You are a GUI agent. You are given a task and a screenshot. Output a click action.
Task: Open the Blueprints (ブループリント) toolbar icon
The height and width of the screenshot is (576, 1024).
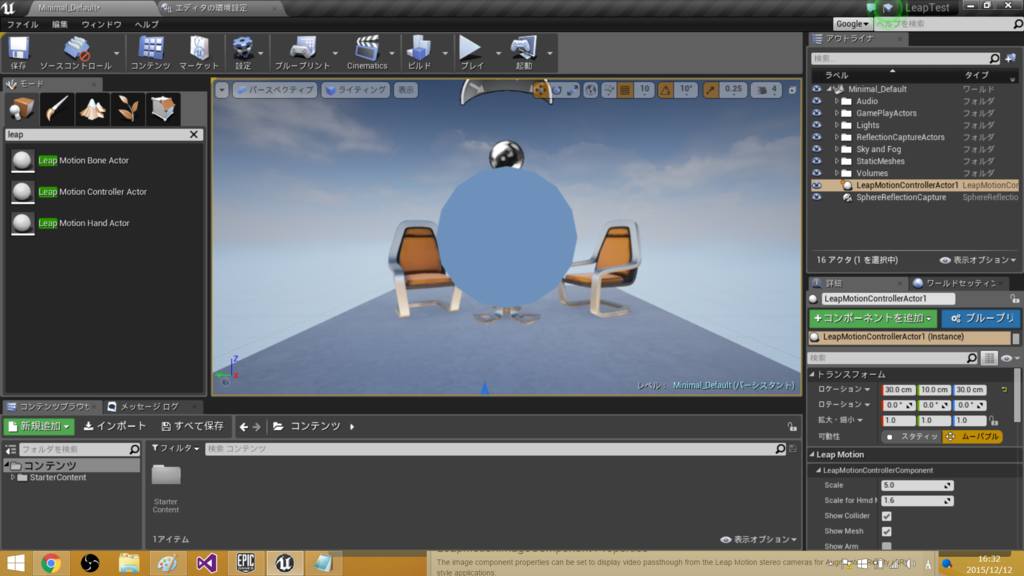(x=302, y=53)
